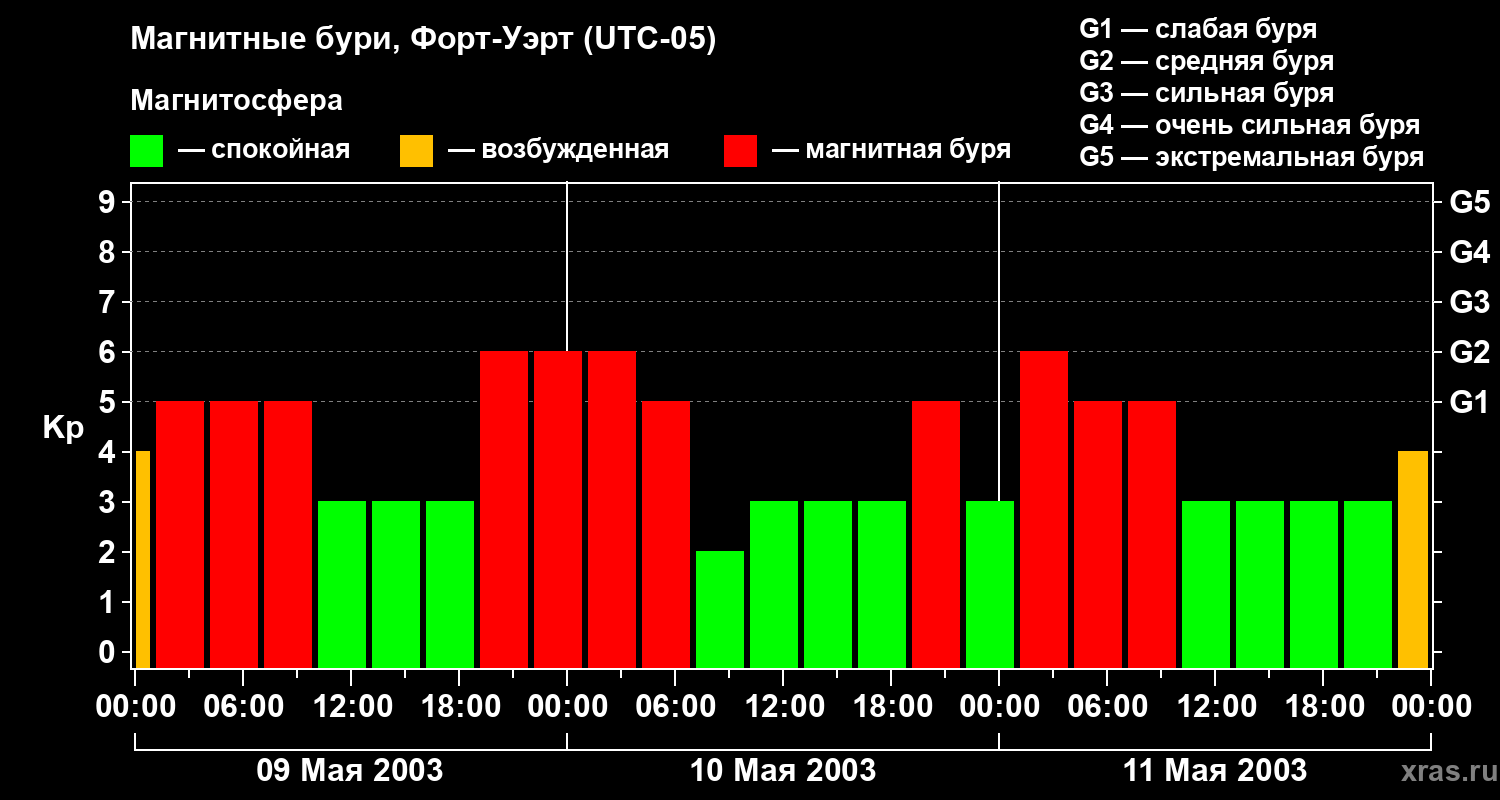Viewport: 1500px width, 800px height.
Task: Select the green Kp 3 bar at 16:00–19:00 on 11 May
Action: click(x=1314, y=585)
